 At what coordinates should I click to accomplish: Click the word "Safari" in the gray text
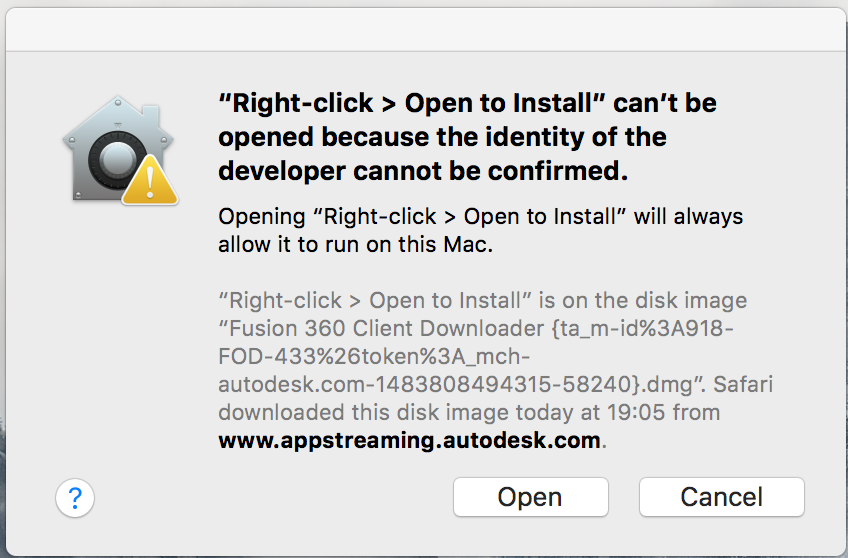[740, 384]
